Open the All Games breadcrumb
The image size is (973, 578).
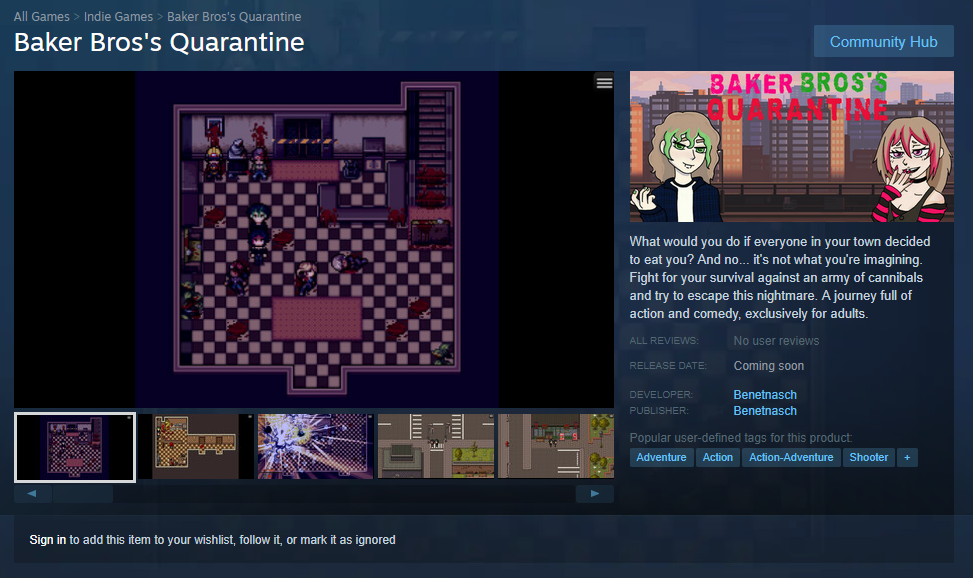pos(42,17)
